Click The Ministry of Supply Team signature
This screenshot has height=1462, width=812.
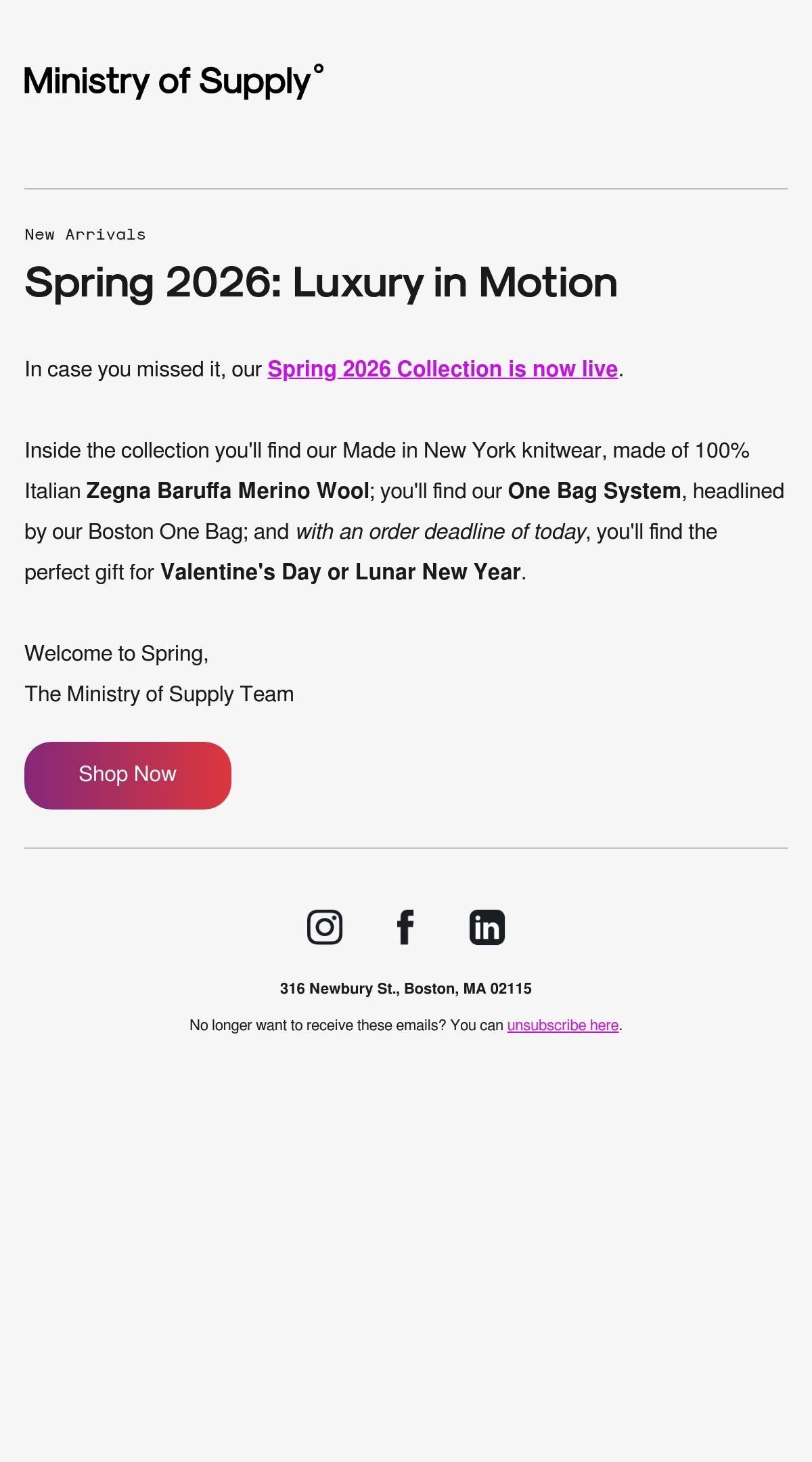159,694
